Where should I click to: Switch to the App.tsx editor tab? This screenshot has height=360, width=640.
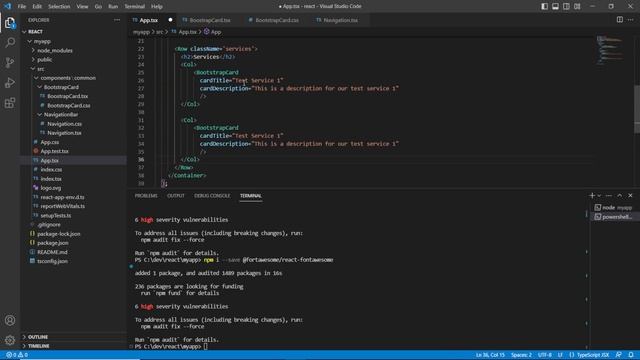[149, 20]
